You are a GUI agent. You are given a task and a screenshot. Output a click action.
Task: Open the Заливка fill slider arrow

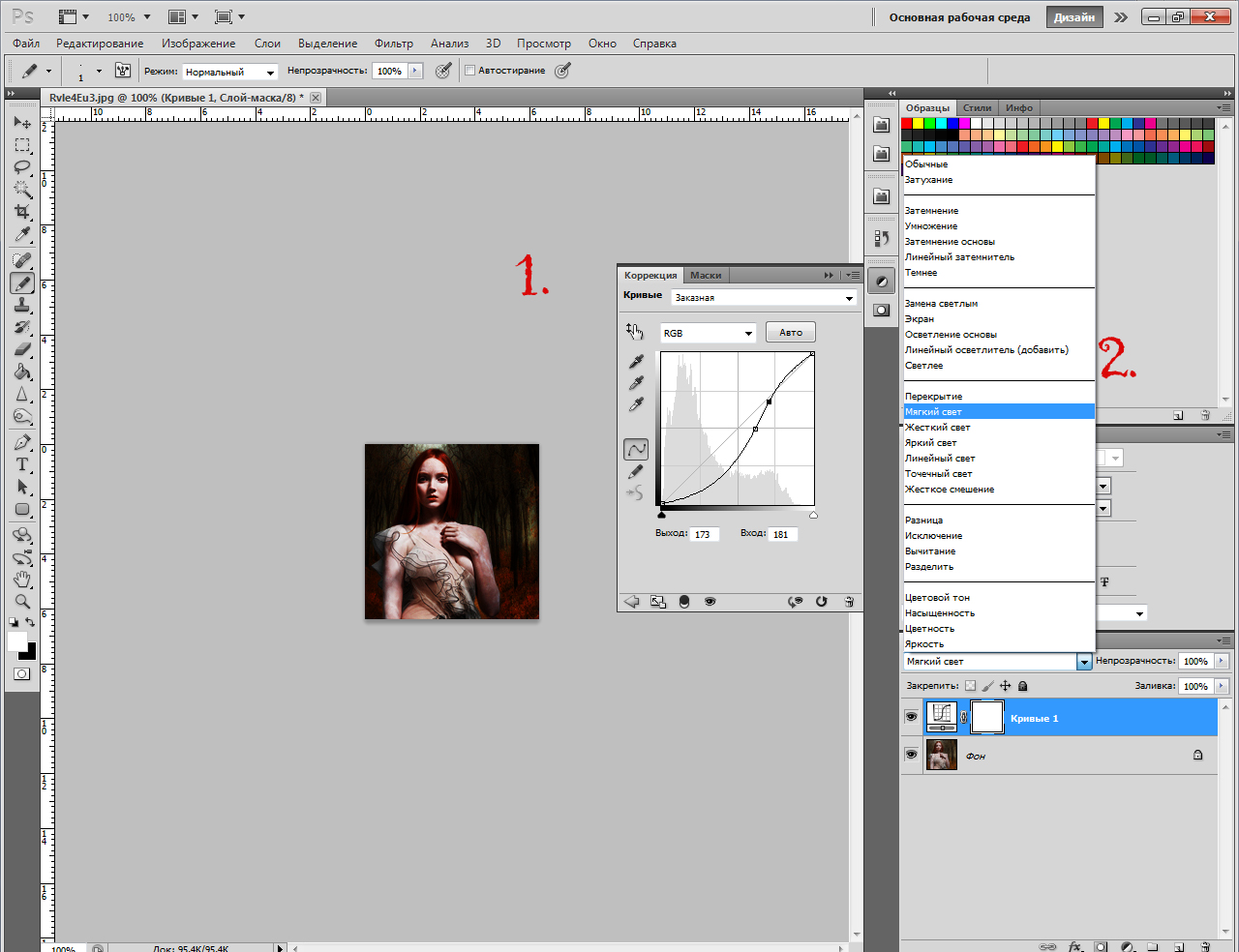1221,686
